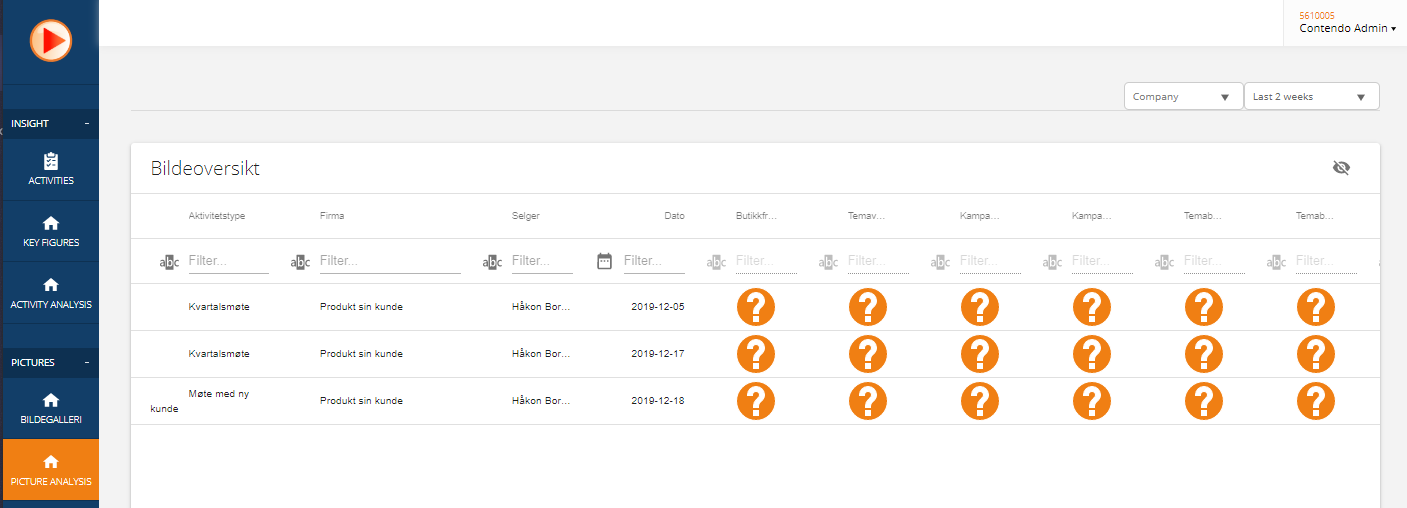Collapse the INSIGHT sidebar section
The height and width of the screenshot is (508, 1407).
86,124
